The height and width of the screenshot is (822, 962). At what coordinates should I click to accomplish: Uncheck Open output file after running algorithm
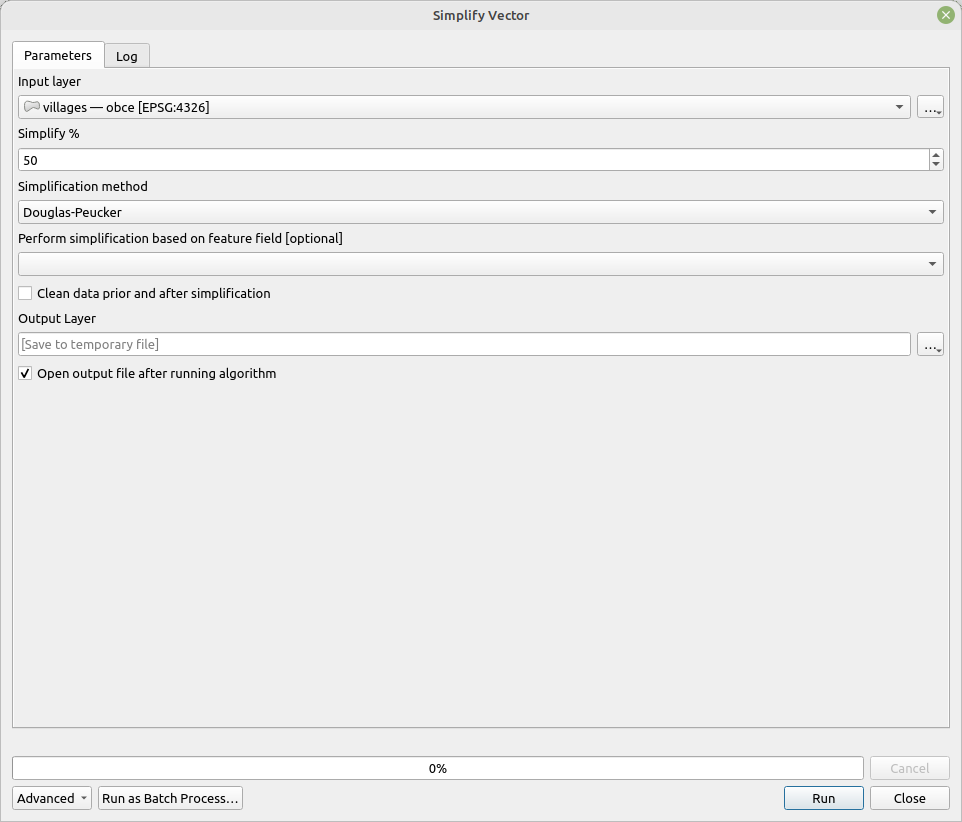click(25, 373)
